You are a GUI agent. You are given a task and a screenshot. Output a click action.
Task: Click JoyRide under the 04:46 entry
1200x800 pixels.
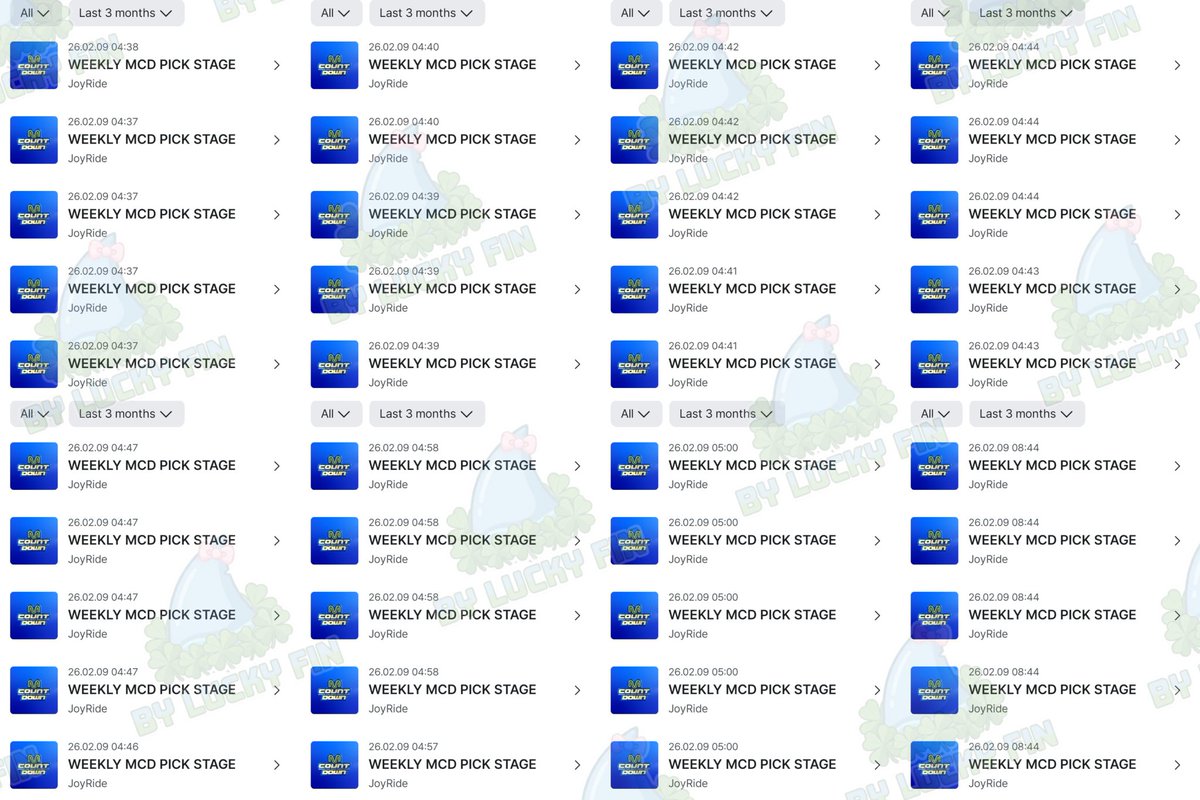(88, 784)
